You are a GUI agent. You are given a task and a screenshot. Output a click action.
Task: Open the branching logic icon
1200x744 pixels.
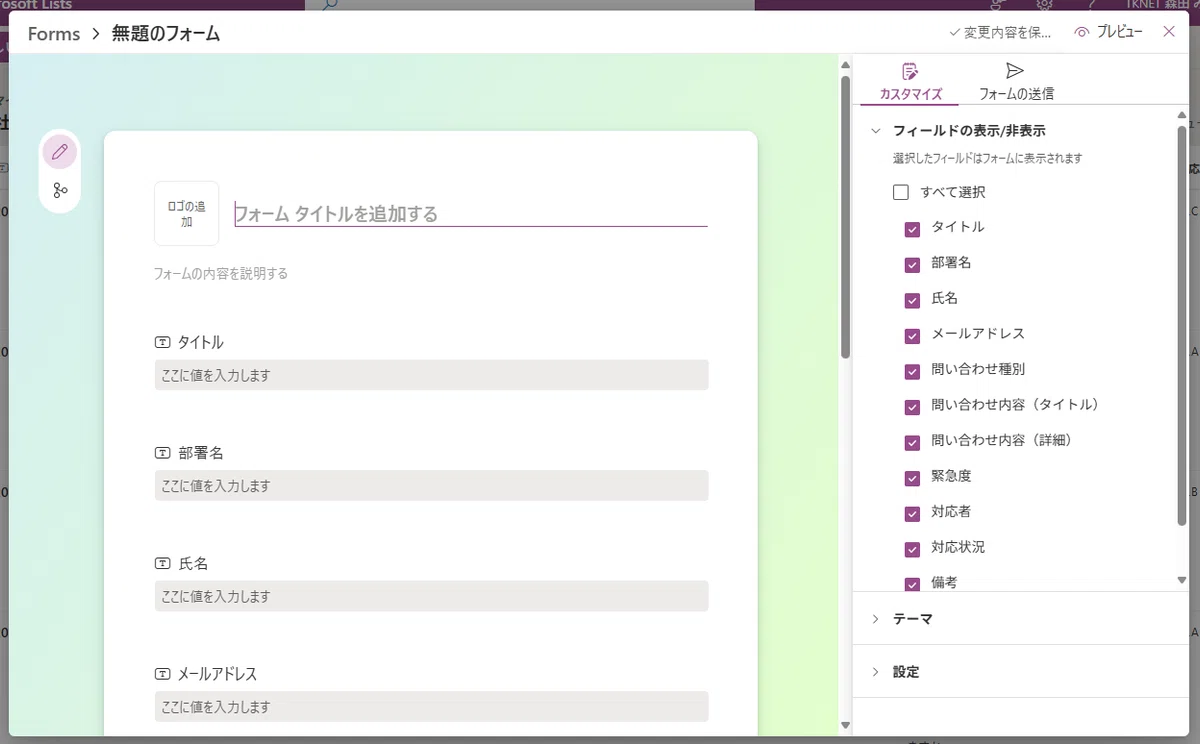60,190
